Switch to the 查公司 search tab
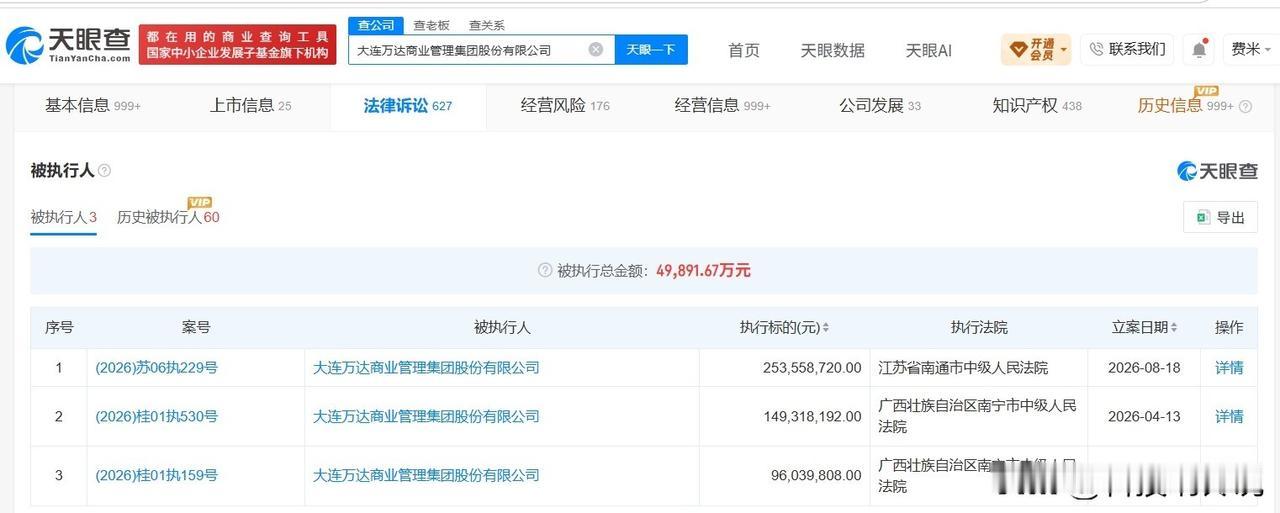1280x513 pixels. coord(377,25)
